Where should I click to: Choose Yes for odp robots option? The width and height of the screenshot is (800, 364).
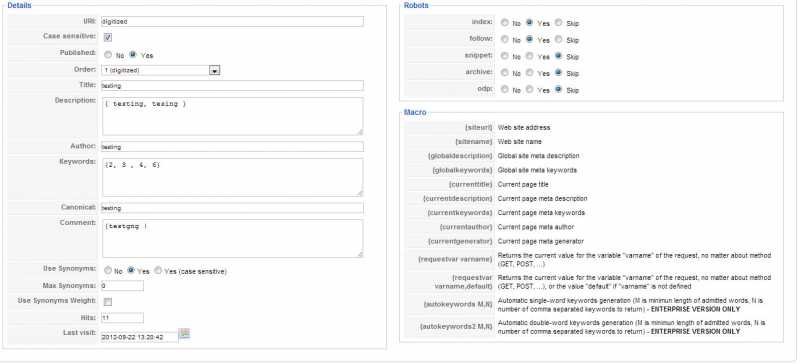tap(530, 89)
